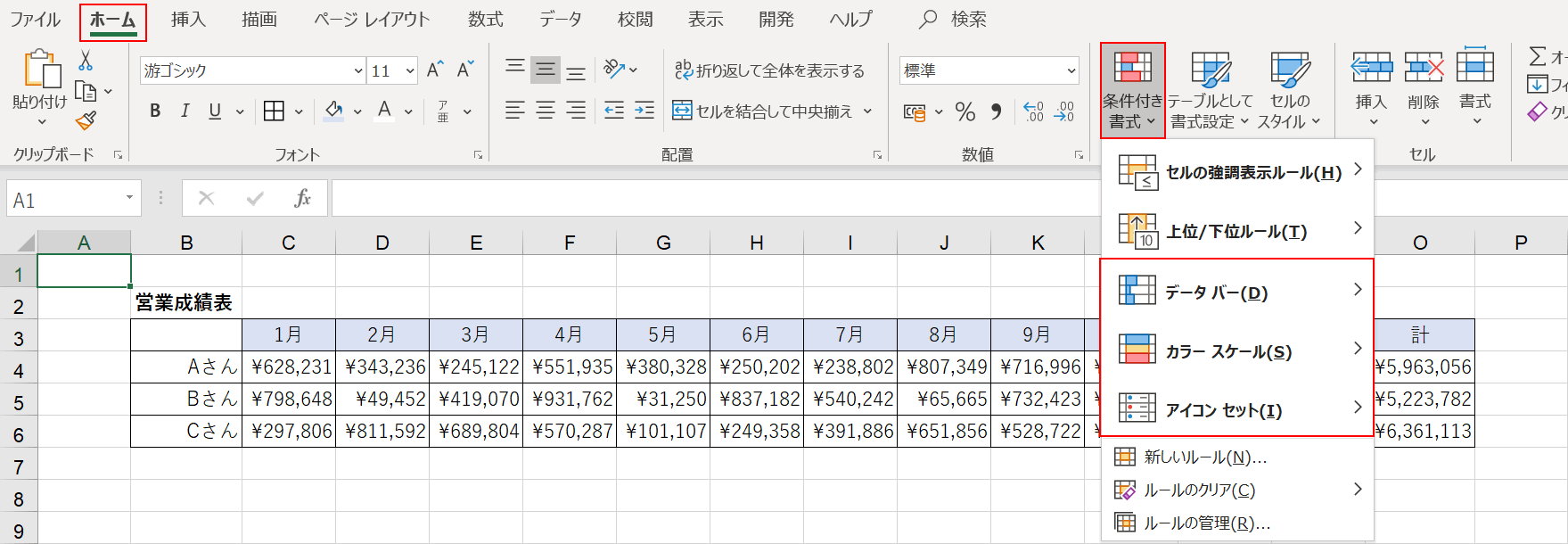Open the Data Bars submenu
Viewport: 1568px width, 544px height.
pos(1236,292)
